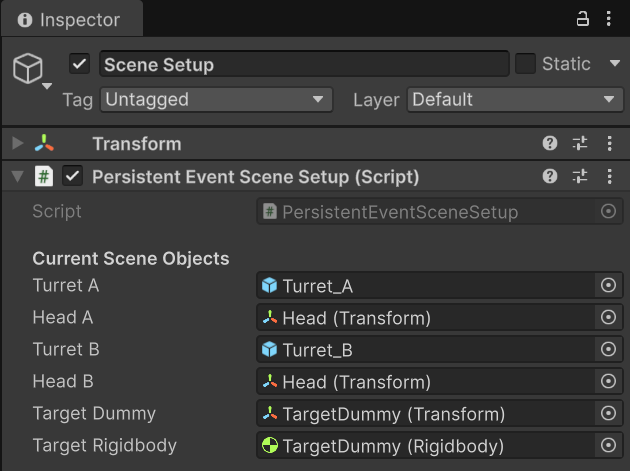Lock the Inspector panel
The height and width of the screenshot is (471, 630).
(x=583, y=19)
